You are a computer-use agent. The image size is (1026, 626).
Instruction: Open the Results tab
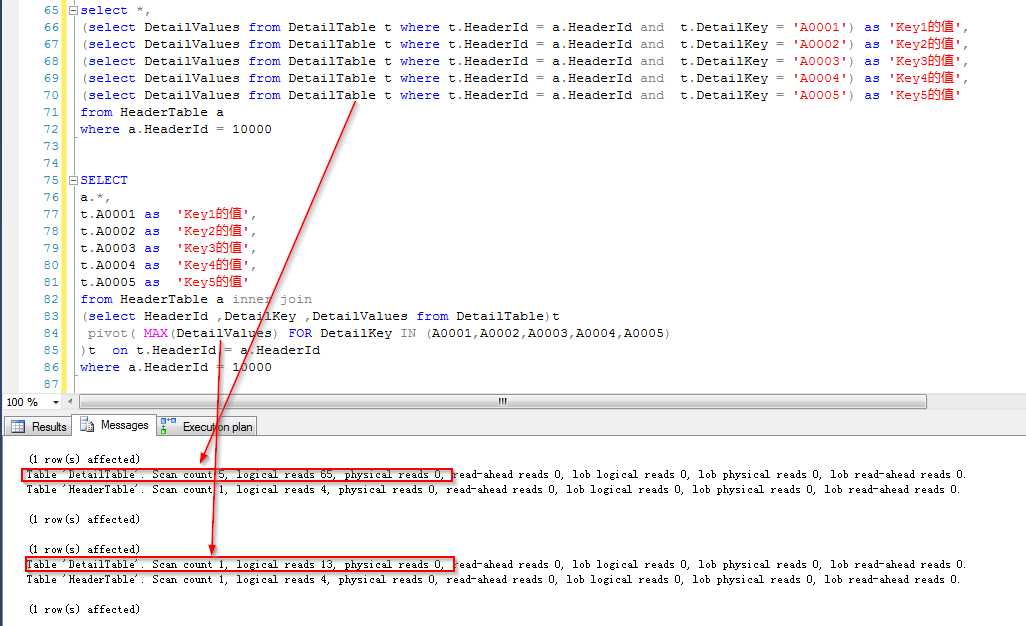coord(39,426)
